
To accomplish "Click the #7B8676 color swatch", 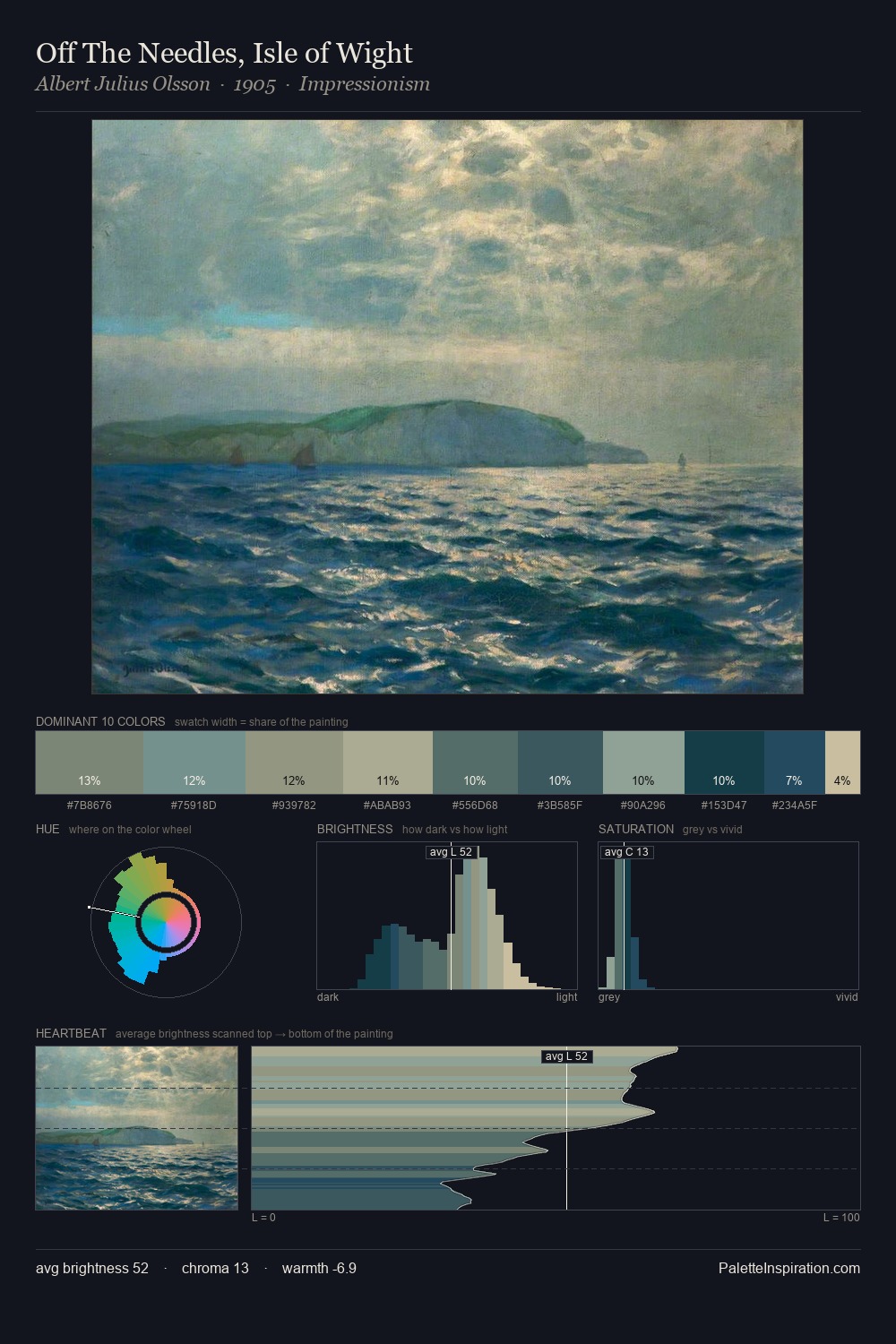I will coord(90,762).
